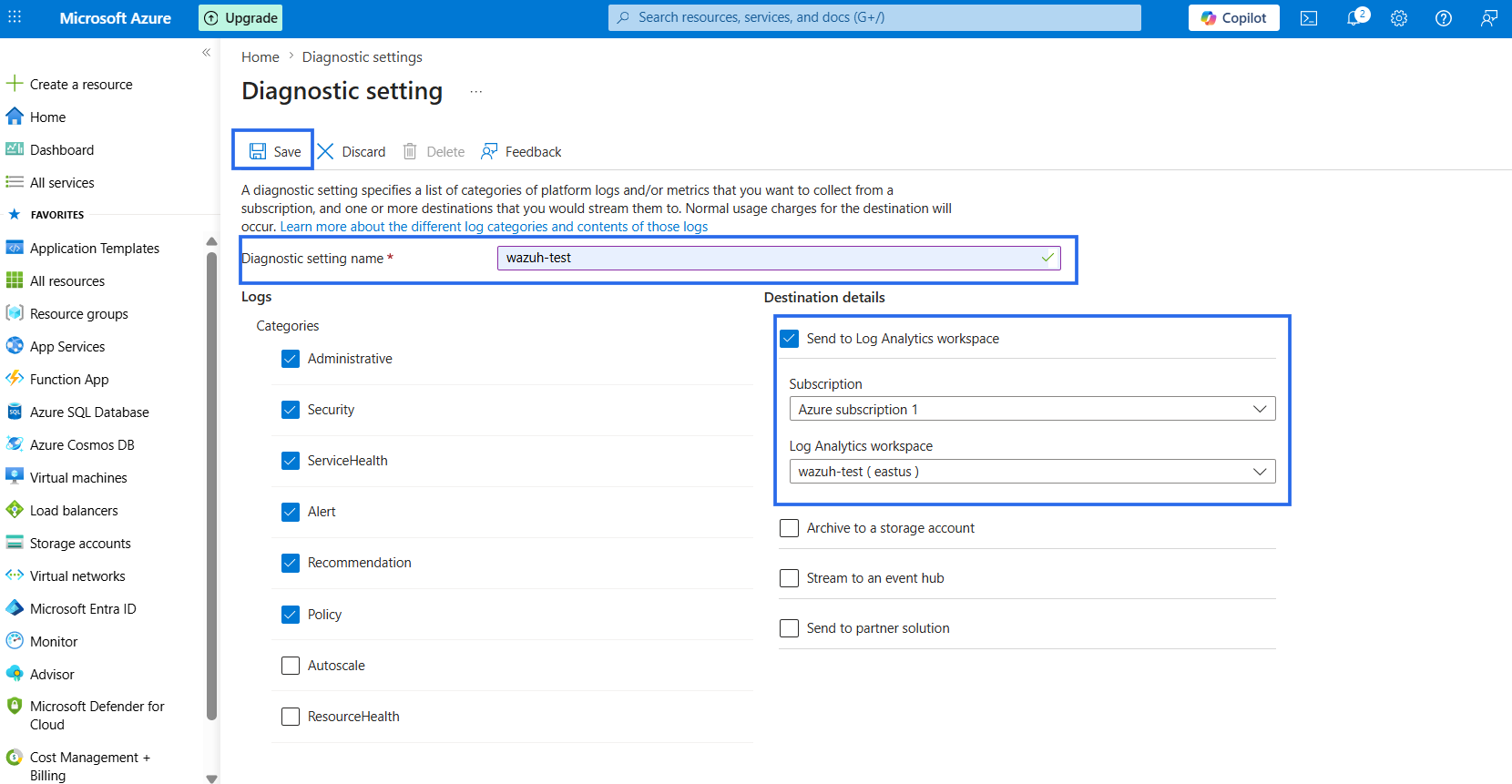Click the Virtual networks icon

coord(15,575)
